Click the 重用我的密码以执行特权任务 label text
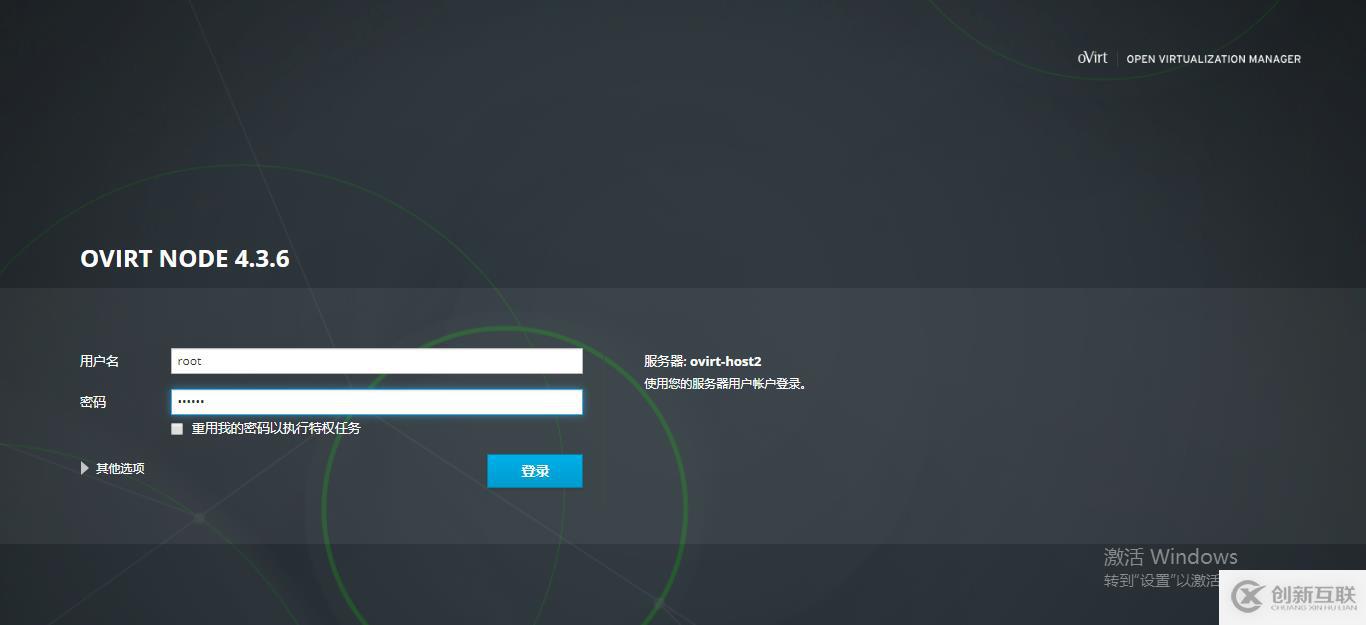Screen dimensions: 1366x625 coord(276,428)
